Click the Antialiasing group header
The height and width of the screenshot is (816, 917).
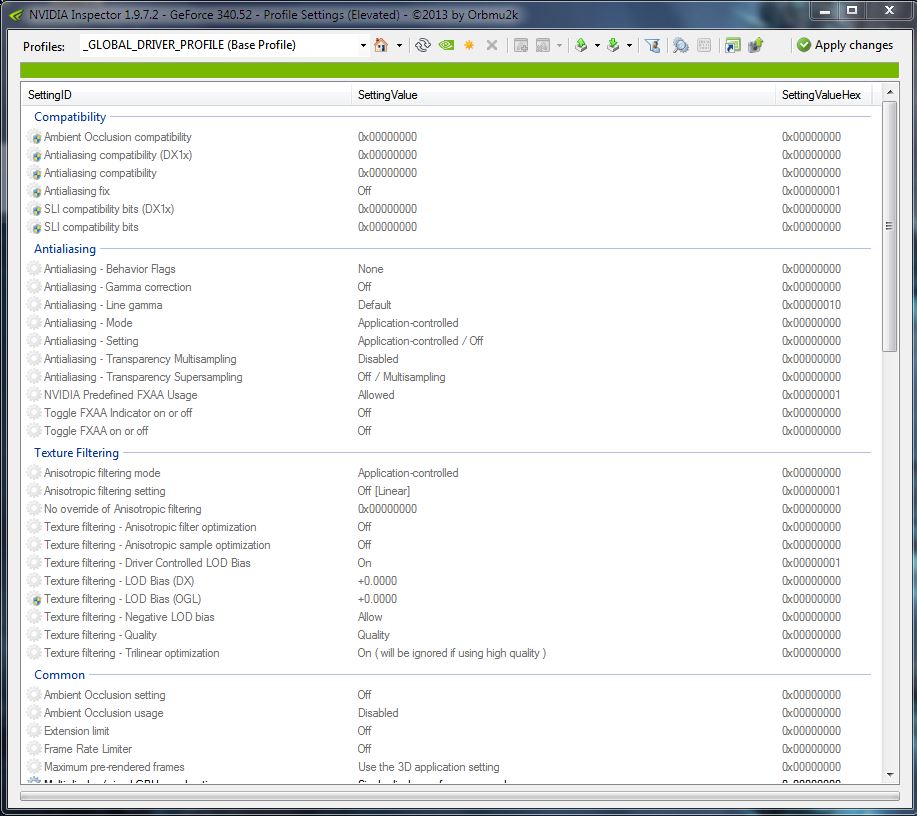point(65,249)
